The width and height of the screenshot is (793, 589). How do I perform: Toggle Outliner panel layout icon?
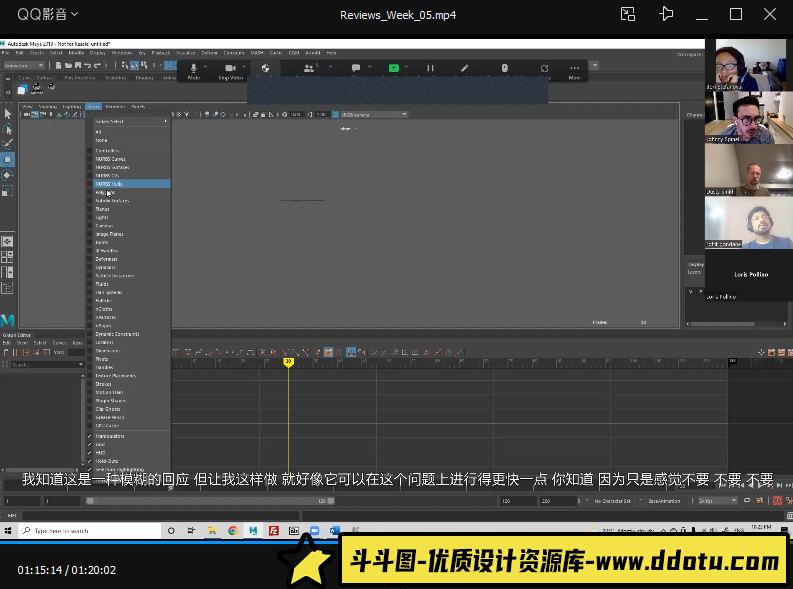coord(7,288)
